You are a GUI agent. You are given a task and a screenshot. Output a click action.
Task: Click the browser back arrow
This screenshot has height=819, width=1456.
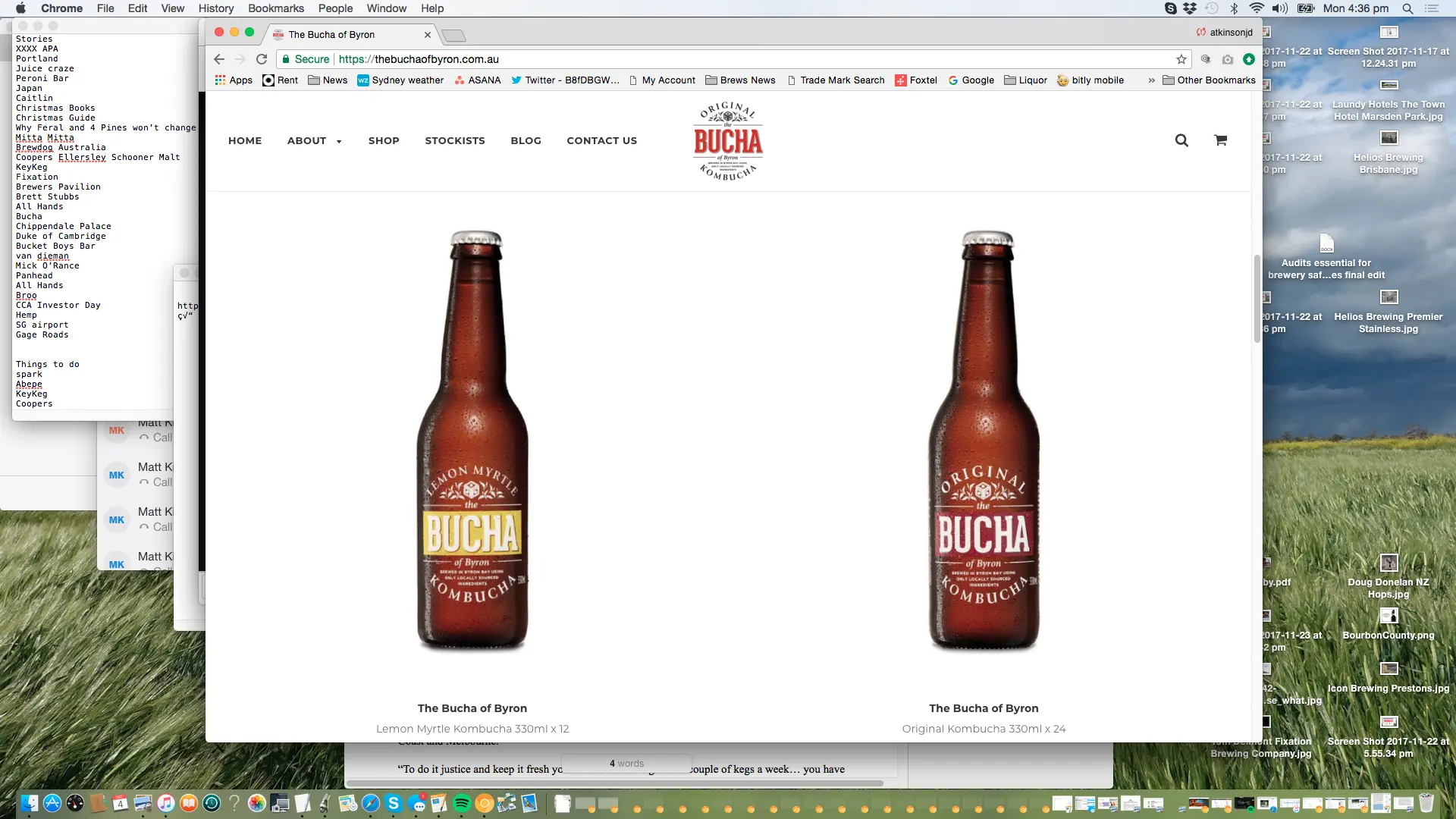[x=219, y=59]
